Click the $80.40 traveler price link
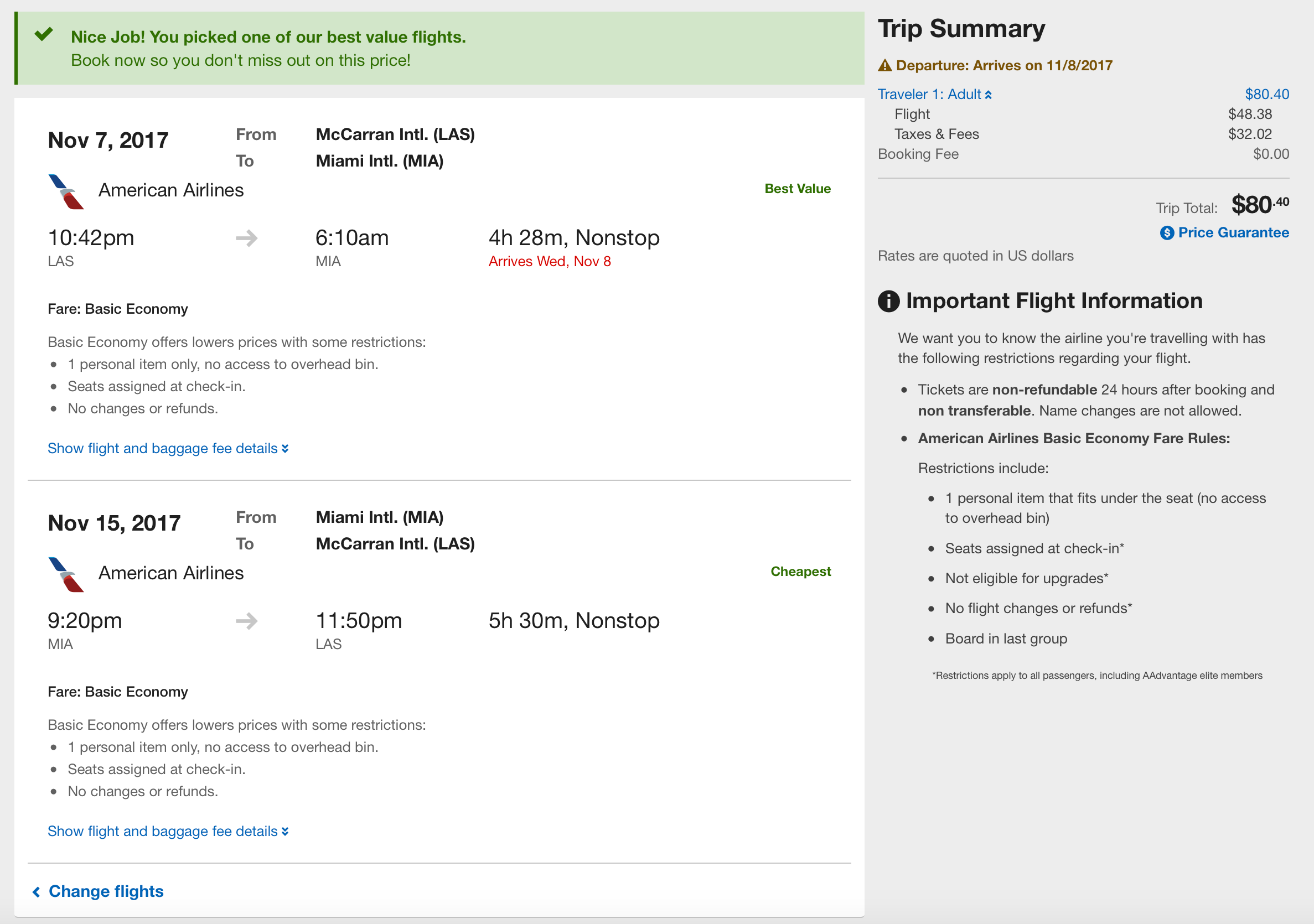 point(1266,95)
